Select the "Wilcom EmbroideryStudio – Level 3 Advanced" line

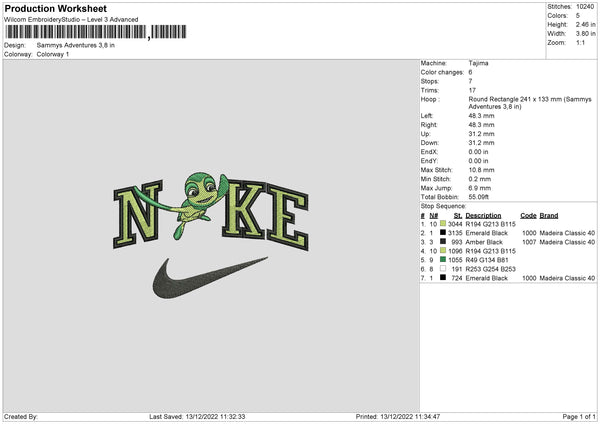[71, 20]
